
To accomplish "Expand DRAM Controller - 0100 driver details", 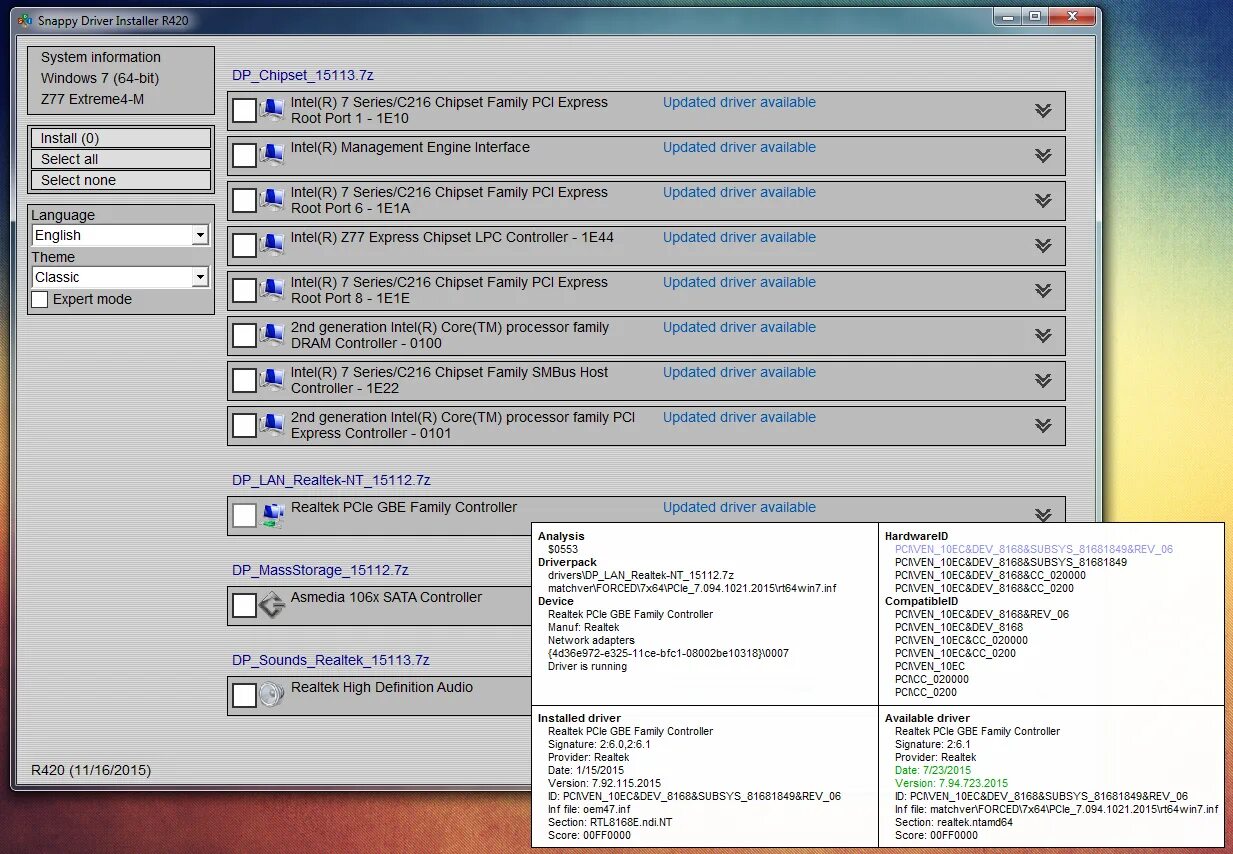I will click(1043, 335).
